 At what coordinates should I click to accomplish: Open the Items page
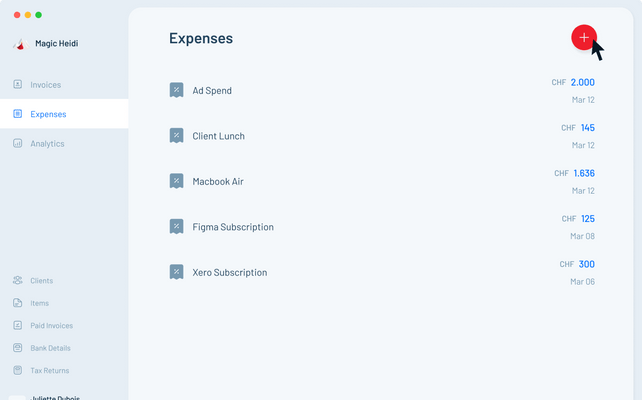click(39, 303)
